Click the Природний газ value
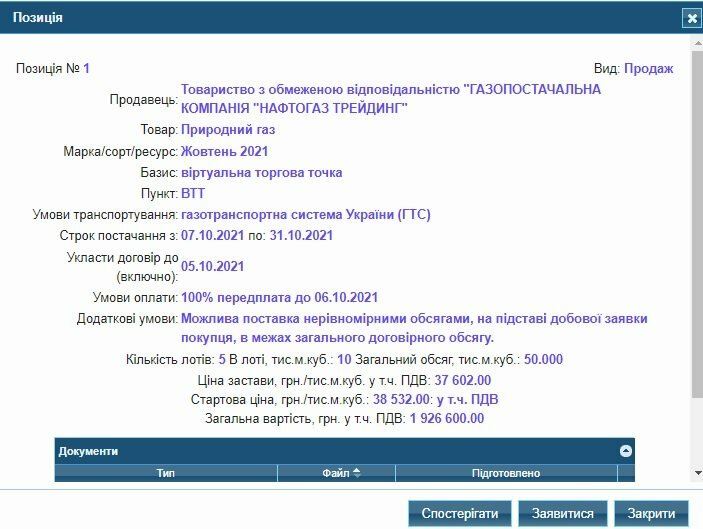 (228, 130)
